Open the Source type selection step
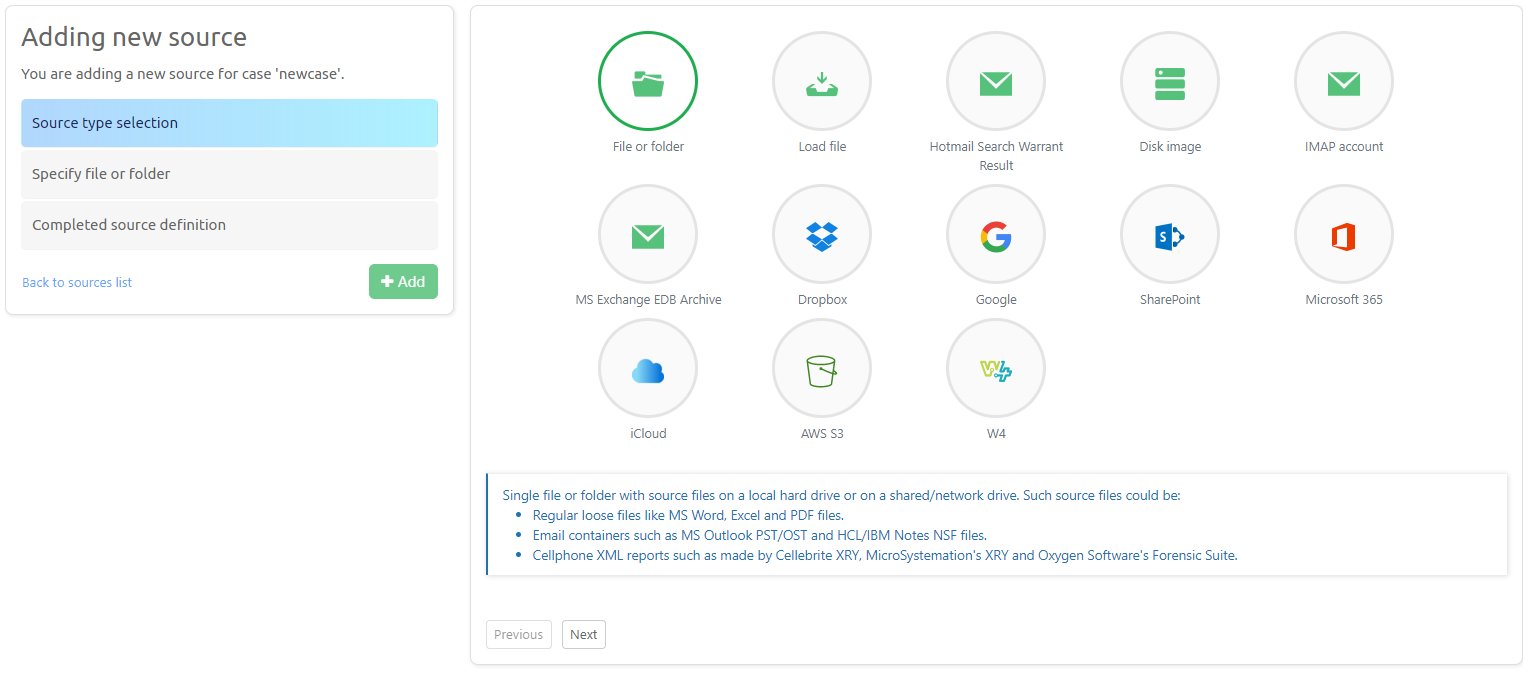The width and height of the screenshot is (1528, 674). coord(229,123)
